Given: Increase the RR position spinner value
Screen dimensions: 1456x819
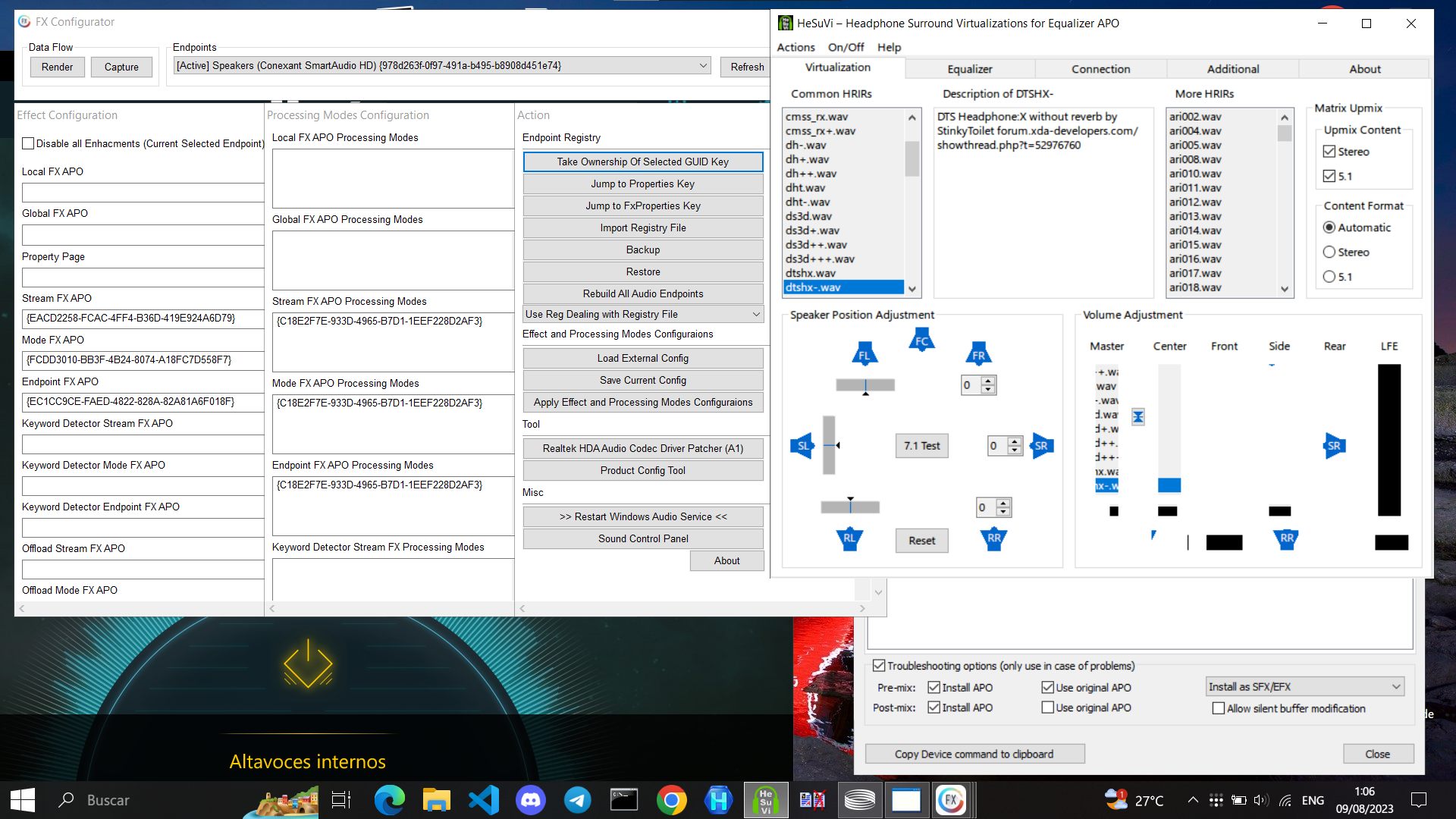Looking at the screenshot, I should pyautogui.click(x=1003, y=503).
